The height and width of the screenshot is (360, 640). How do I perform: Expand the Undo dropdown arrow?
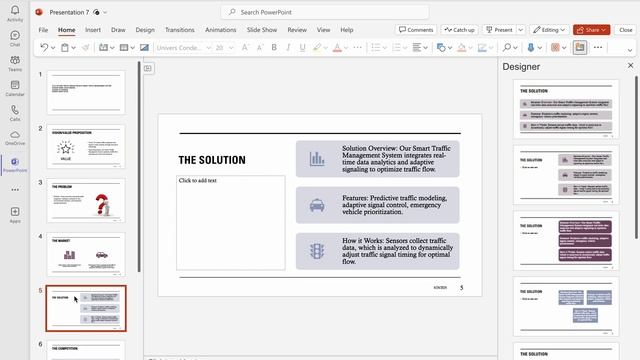click(x=53, y=48)
